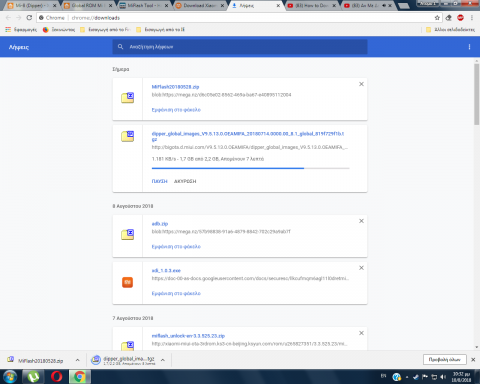
Task: Click the downloads page vertical scrollbar
Action: [x=476, y=94]
